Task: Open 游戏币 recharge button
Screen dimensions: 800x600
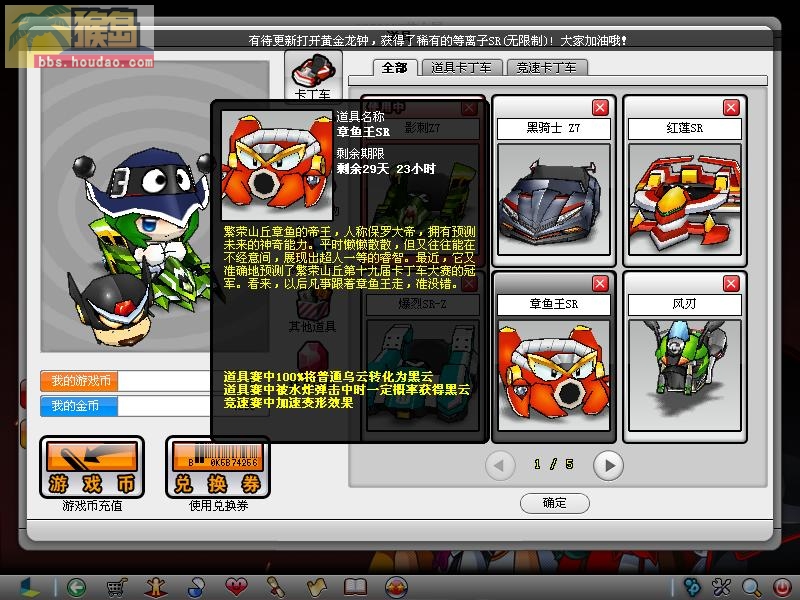Action: tap(92, 467)
